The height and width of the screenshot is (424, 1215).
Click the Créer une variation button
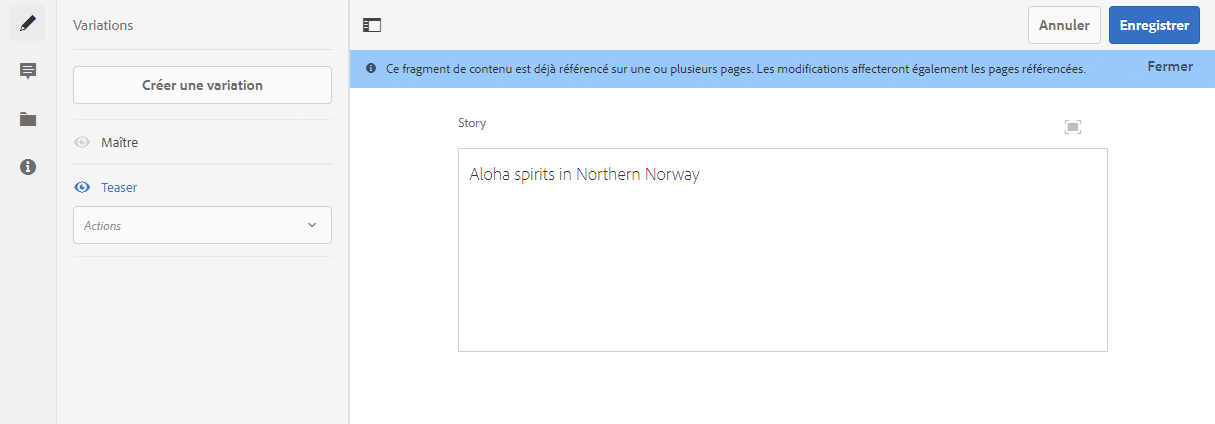pyautogui.click(x=202, y=85)
